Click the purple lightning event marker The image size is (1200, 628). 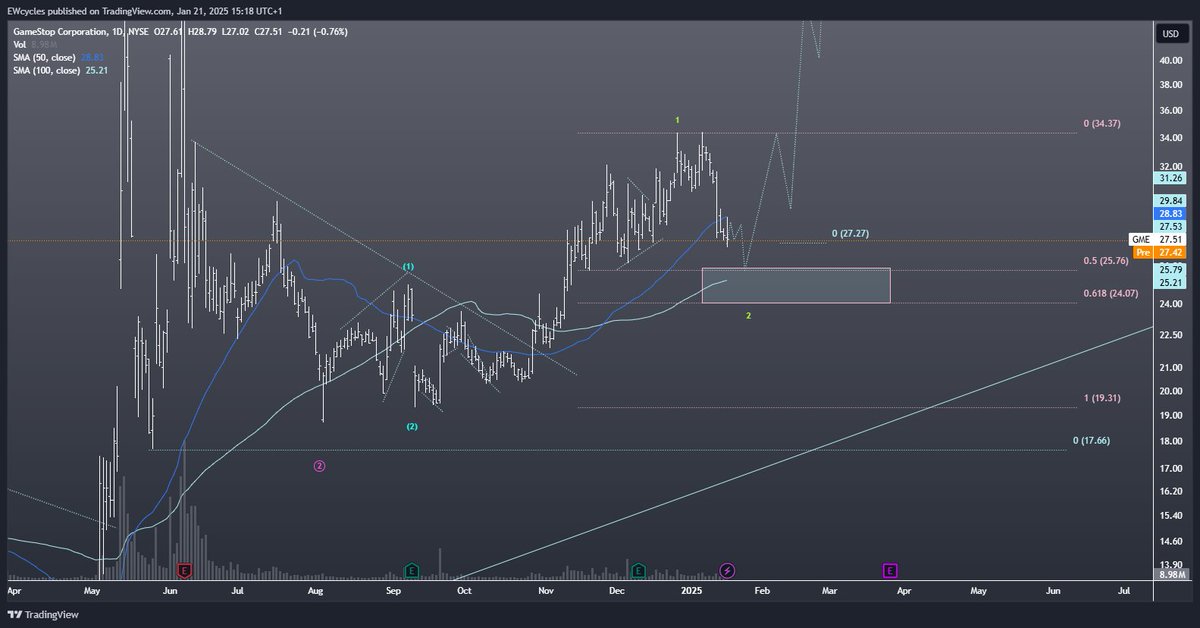coord(728,570)
